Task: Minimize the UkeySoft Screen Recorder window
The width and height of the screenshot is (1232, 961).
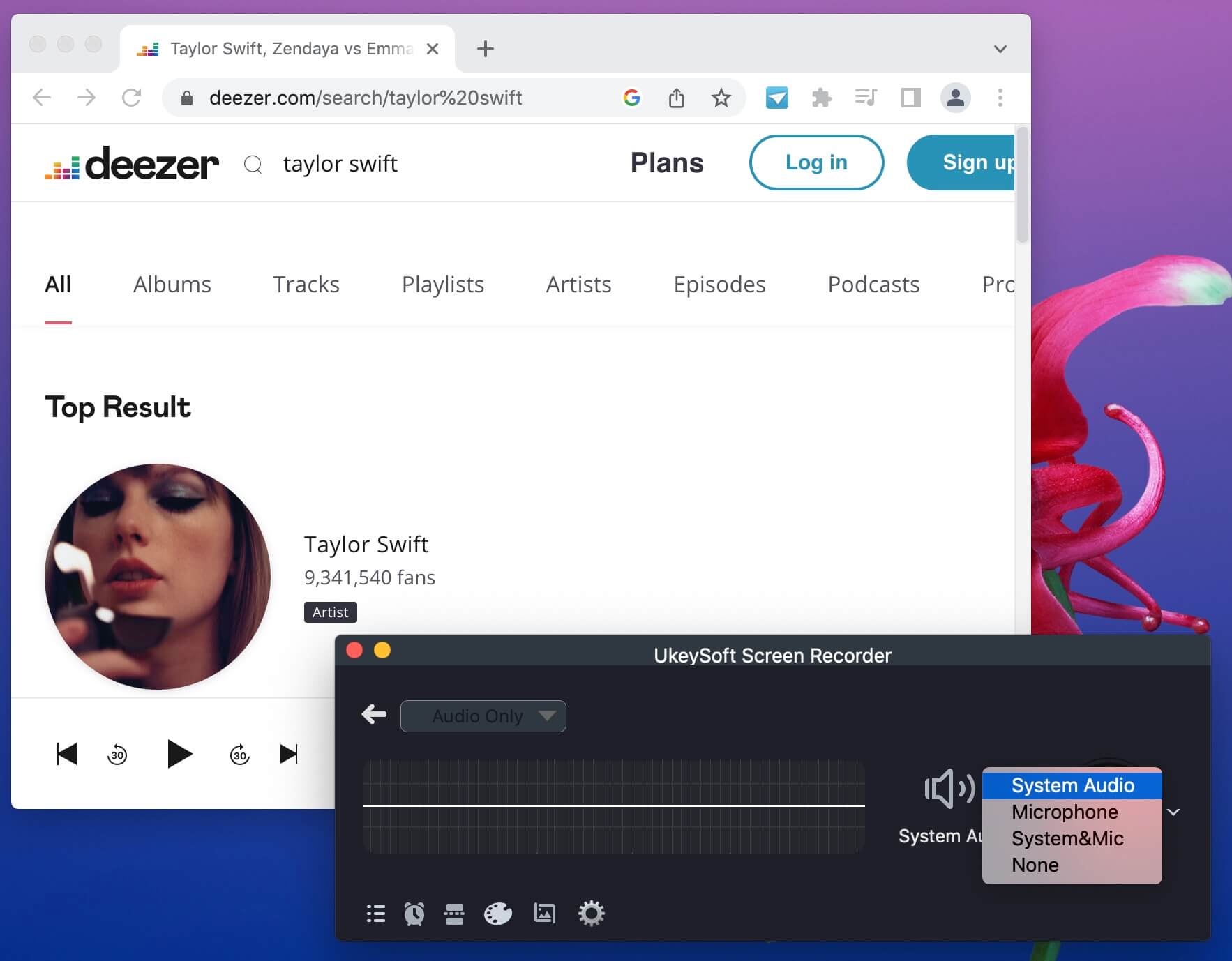Action: [382, 650]
